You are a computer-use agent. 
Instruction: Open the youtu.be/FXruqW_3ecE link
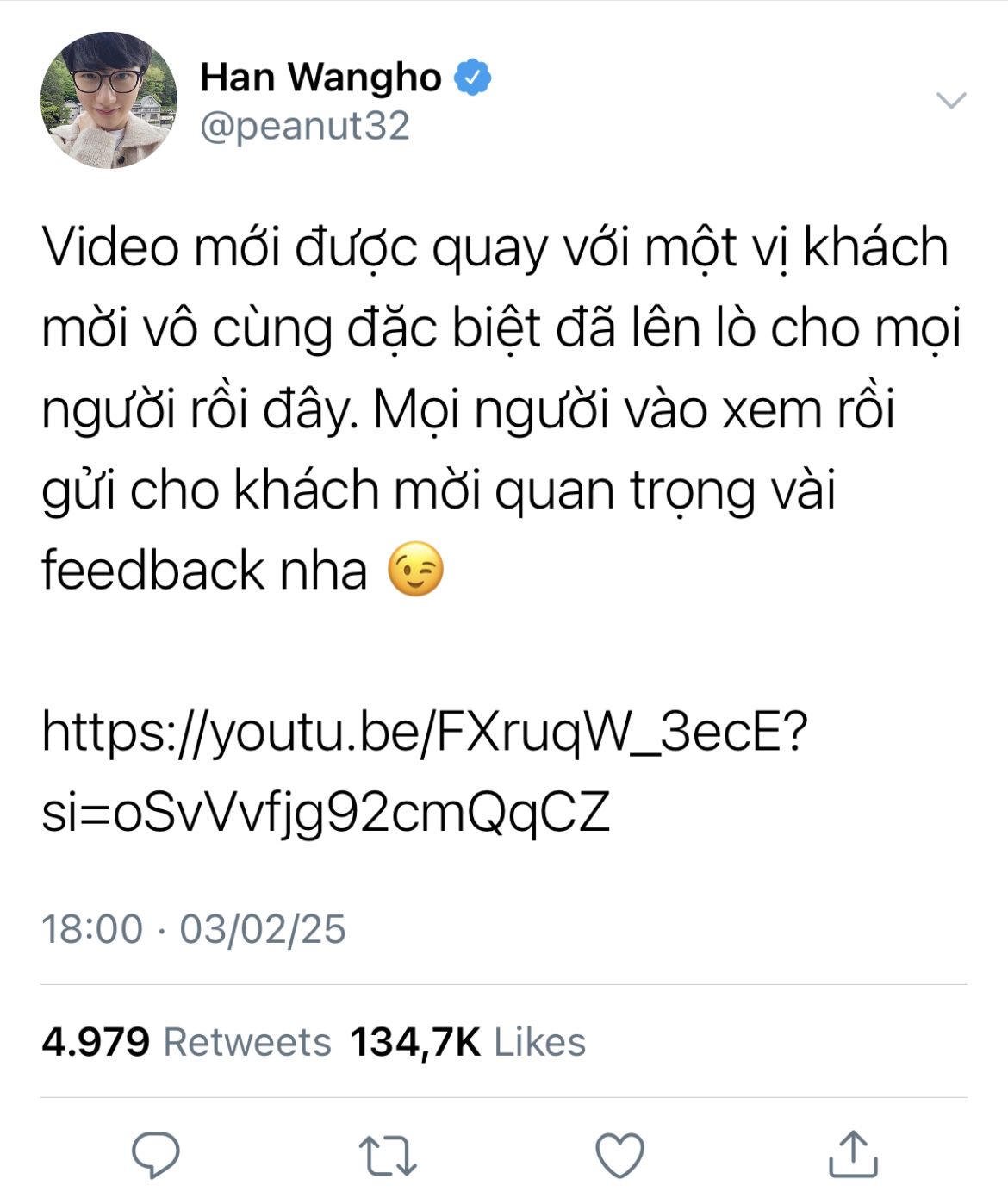coord(425,731)
